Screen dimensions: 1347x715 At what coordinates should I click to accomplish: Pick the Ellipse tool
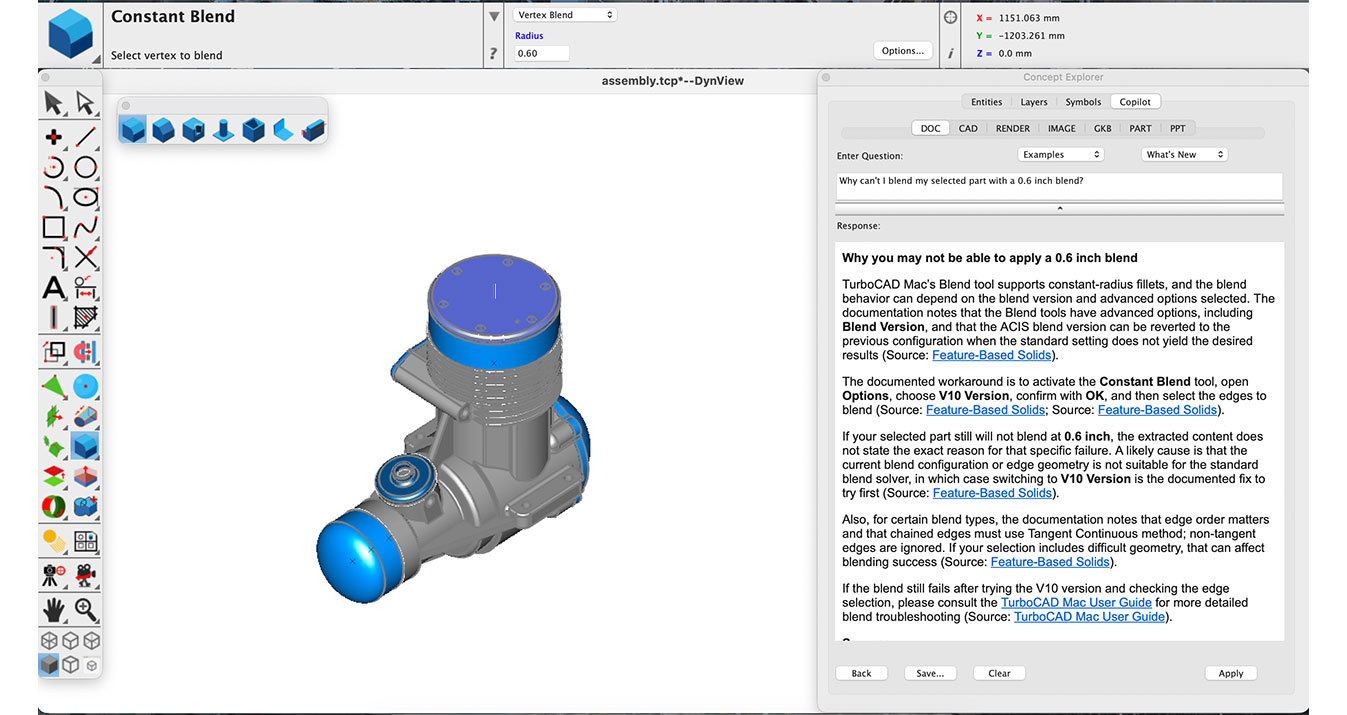point(85,197)
